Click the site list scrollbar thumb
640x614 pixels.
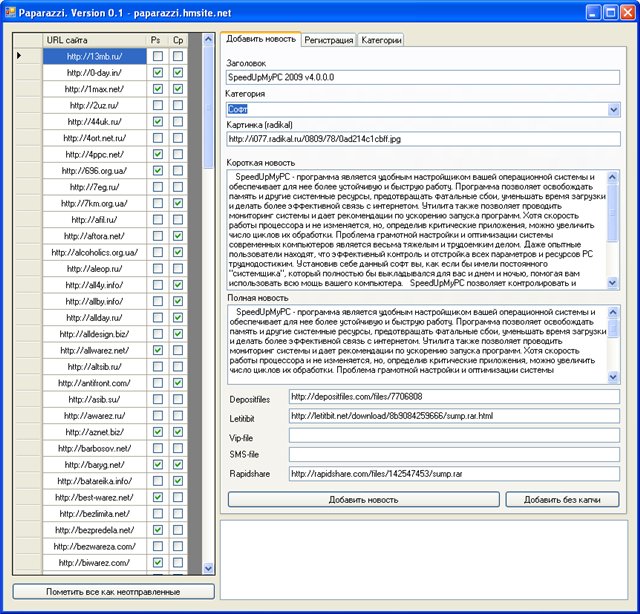pos(208,107)
